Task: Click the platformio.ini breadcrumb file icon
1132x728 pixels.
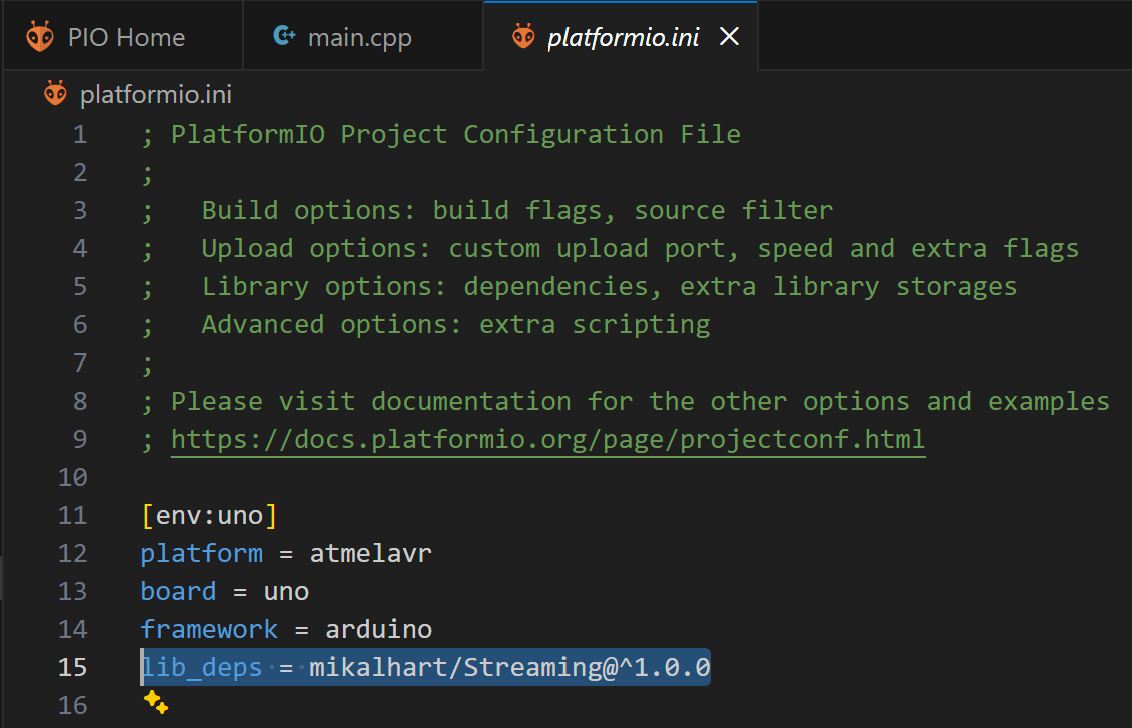Action: [55, 94]
